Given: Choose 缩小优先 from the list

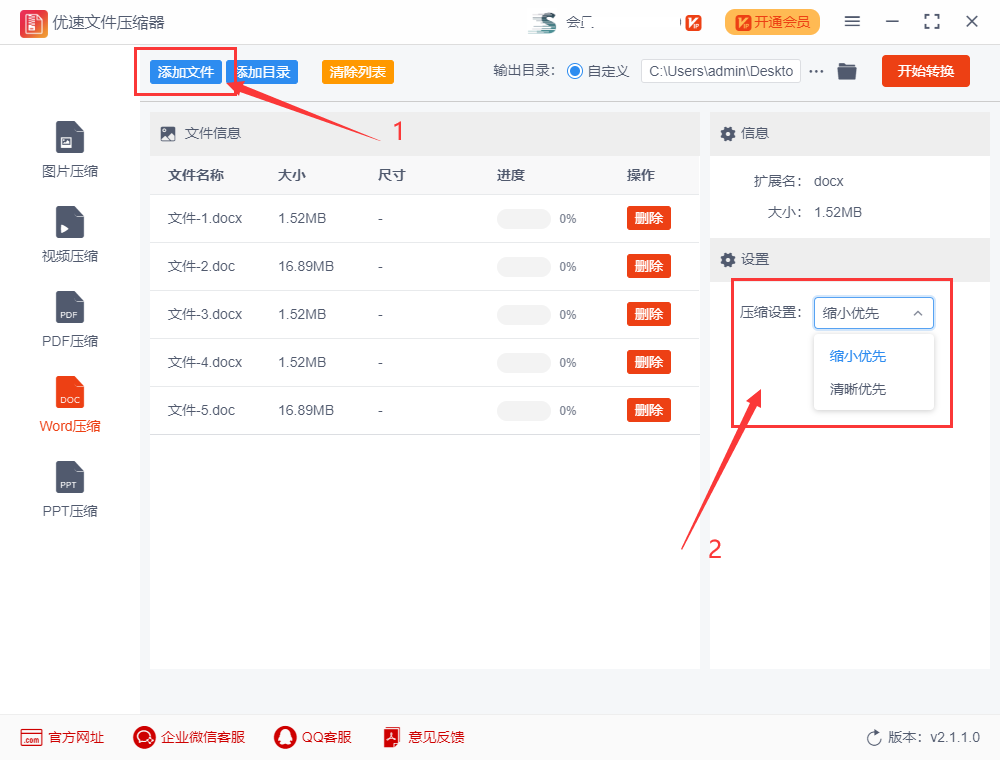Looking at the screenshot, I should pos(858,356).
